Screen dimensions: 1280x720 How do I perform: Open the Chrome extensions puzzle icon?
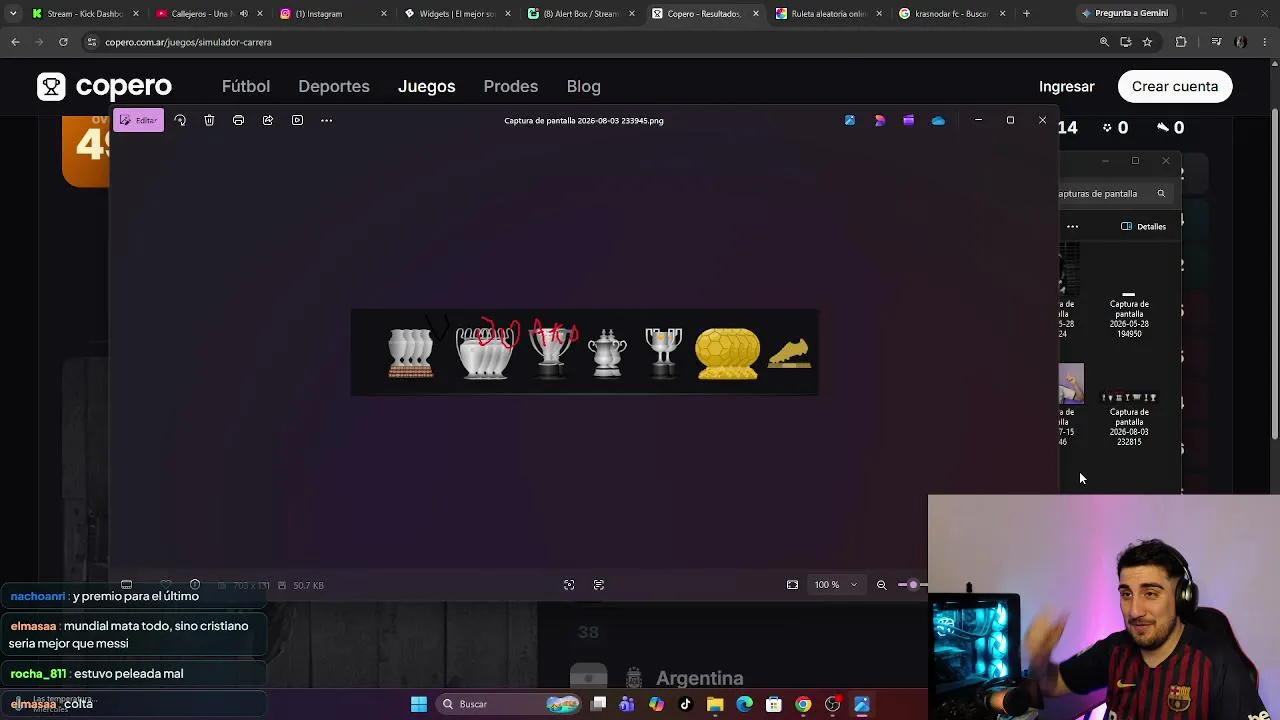click(x=1181, y=42)
